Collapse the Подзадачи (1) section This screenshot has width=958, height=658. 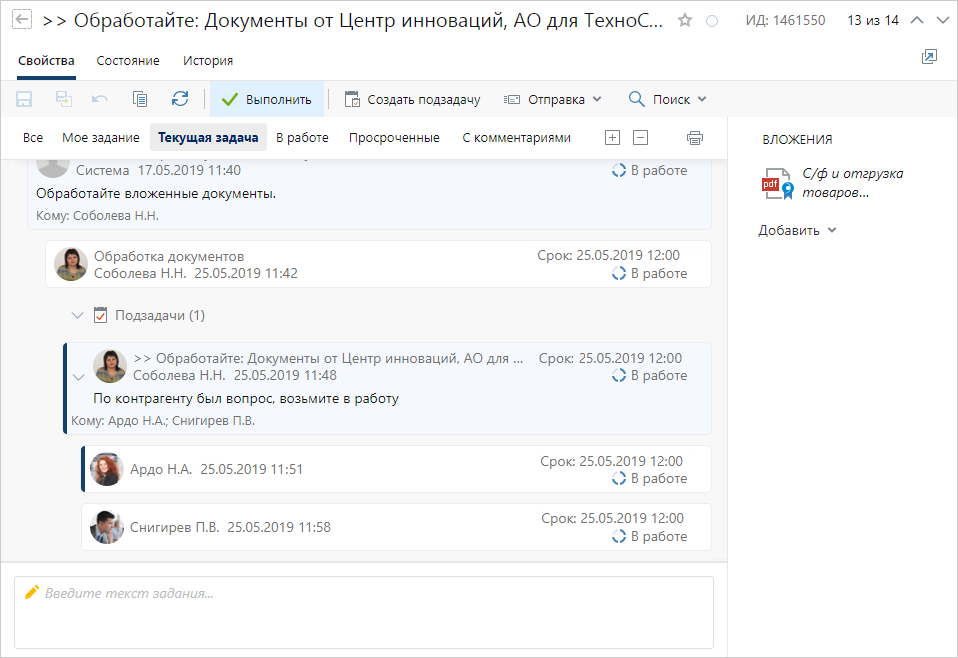tap(78, 315)
